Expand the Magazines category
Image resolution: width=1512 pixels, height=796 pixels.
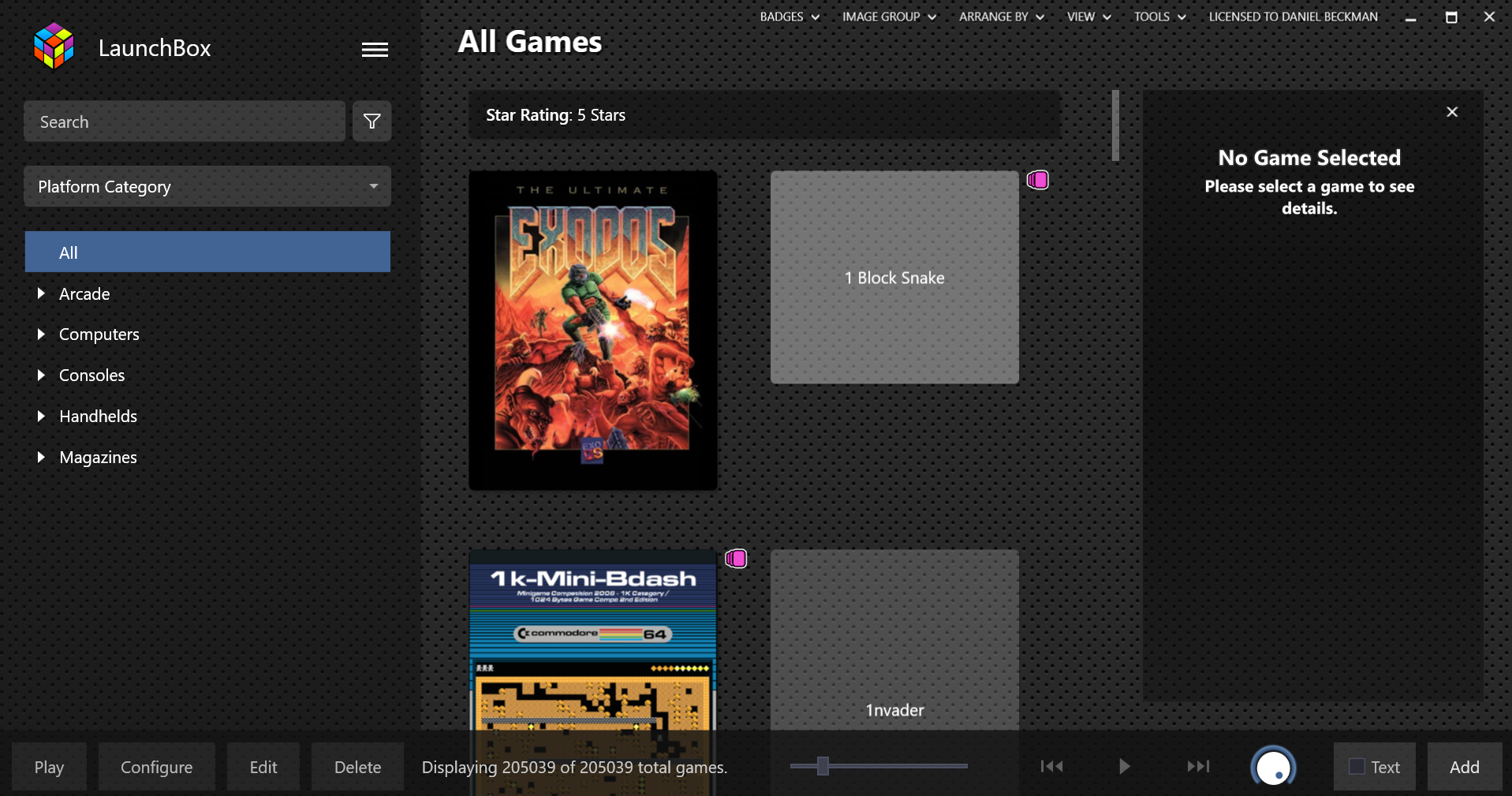click(41, 458)
